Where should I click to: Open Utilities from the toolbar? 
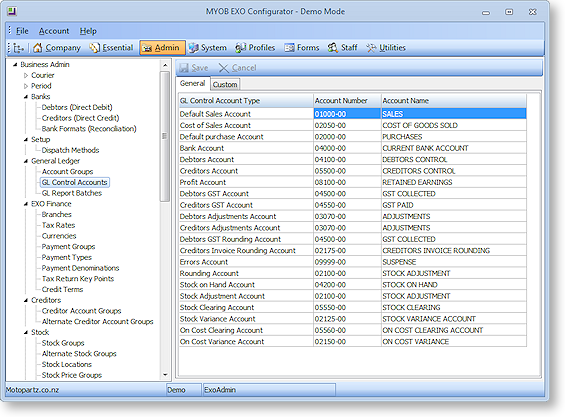(x=386, y=48)
